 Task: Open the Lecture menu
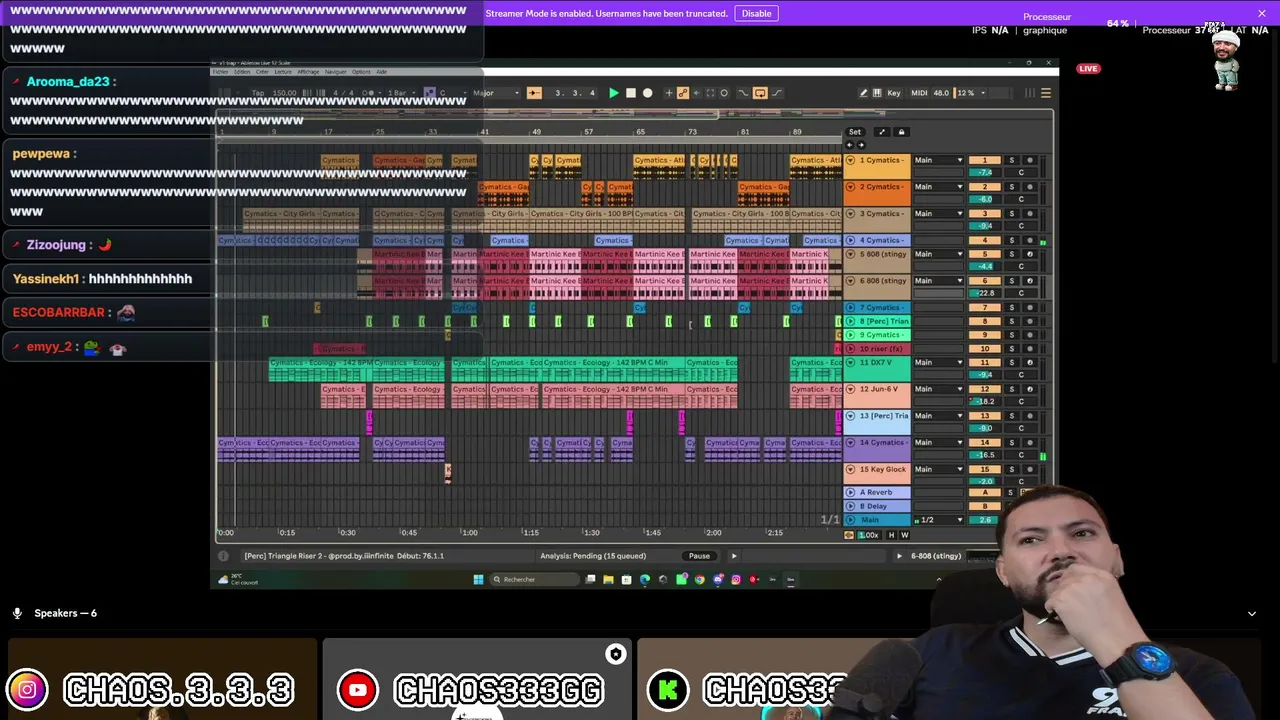pos(283,72)
